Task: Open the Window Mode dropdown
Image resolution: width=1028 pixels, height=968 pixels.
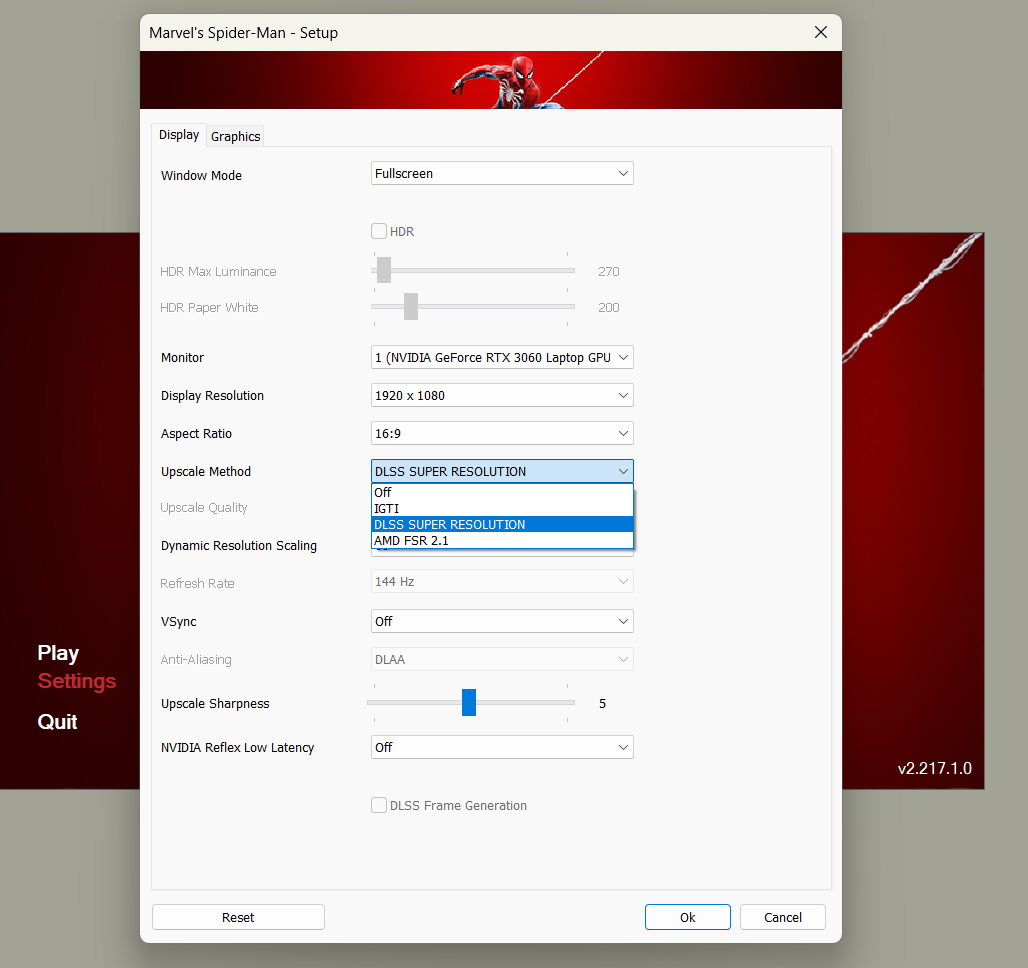Action: pyautogui.click(x=502, y=173)
